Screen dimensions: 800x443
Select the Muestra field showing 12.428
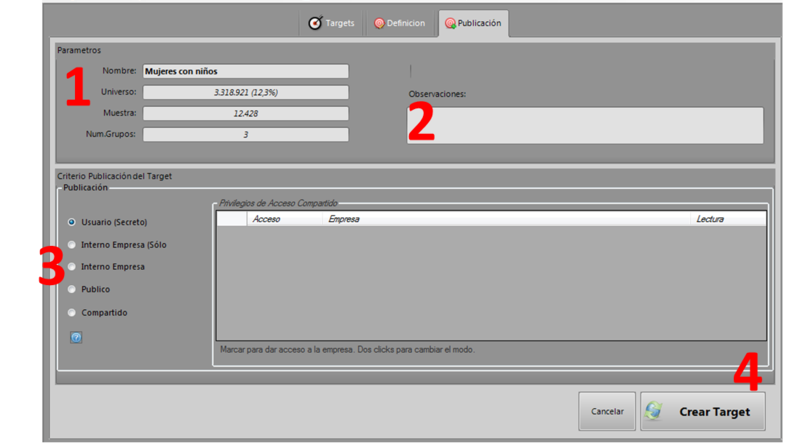[x=245, y=114]
